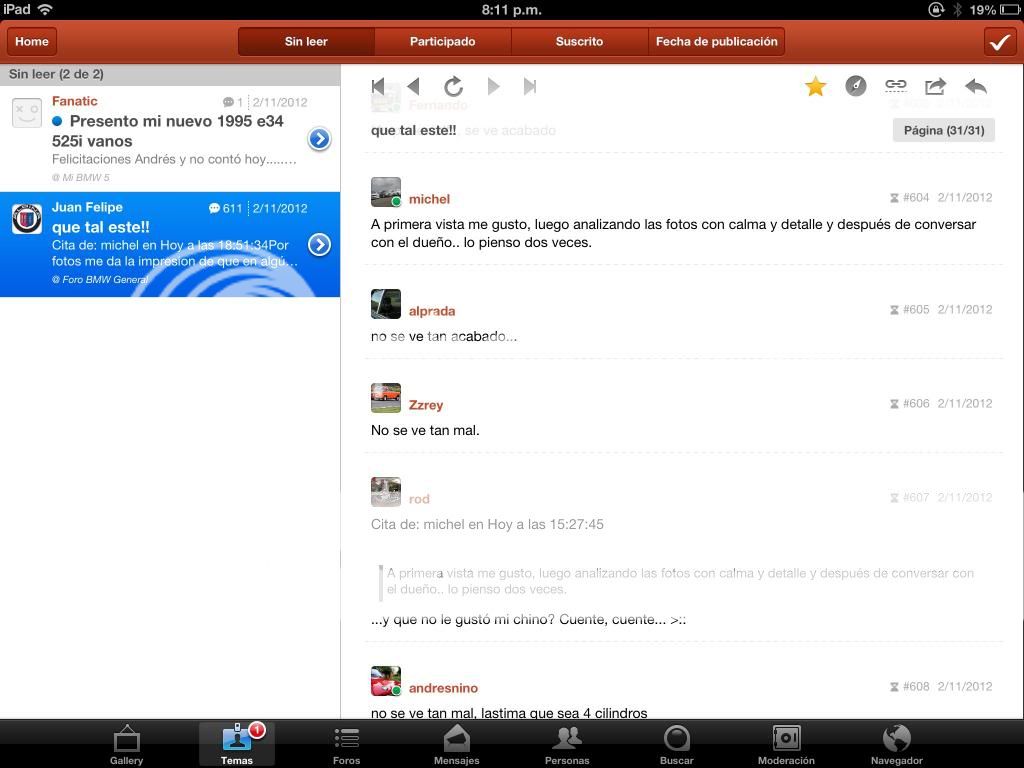Viewport: 1024px width, 768px height.
Task: Expand 'Presento mi nuevo 1995 e34' chevron
Action: coord(319,139)
